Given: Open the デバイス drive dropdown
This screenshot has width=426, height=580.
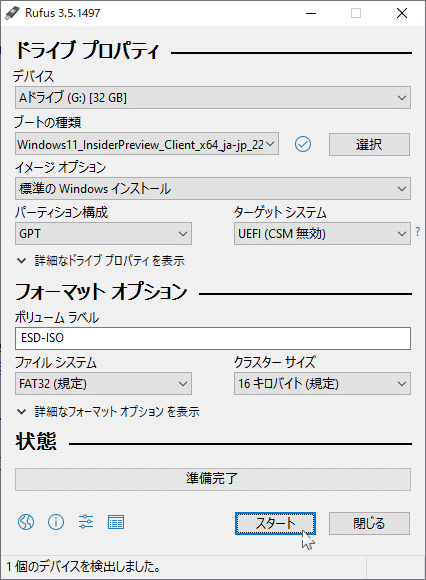Looking at the screenshot, I should tap(213, 98).
